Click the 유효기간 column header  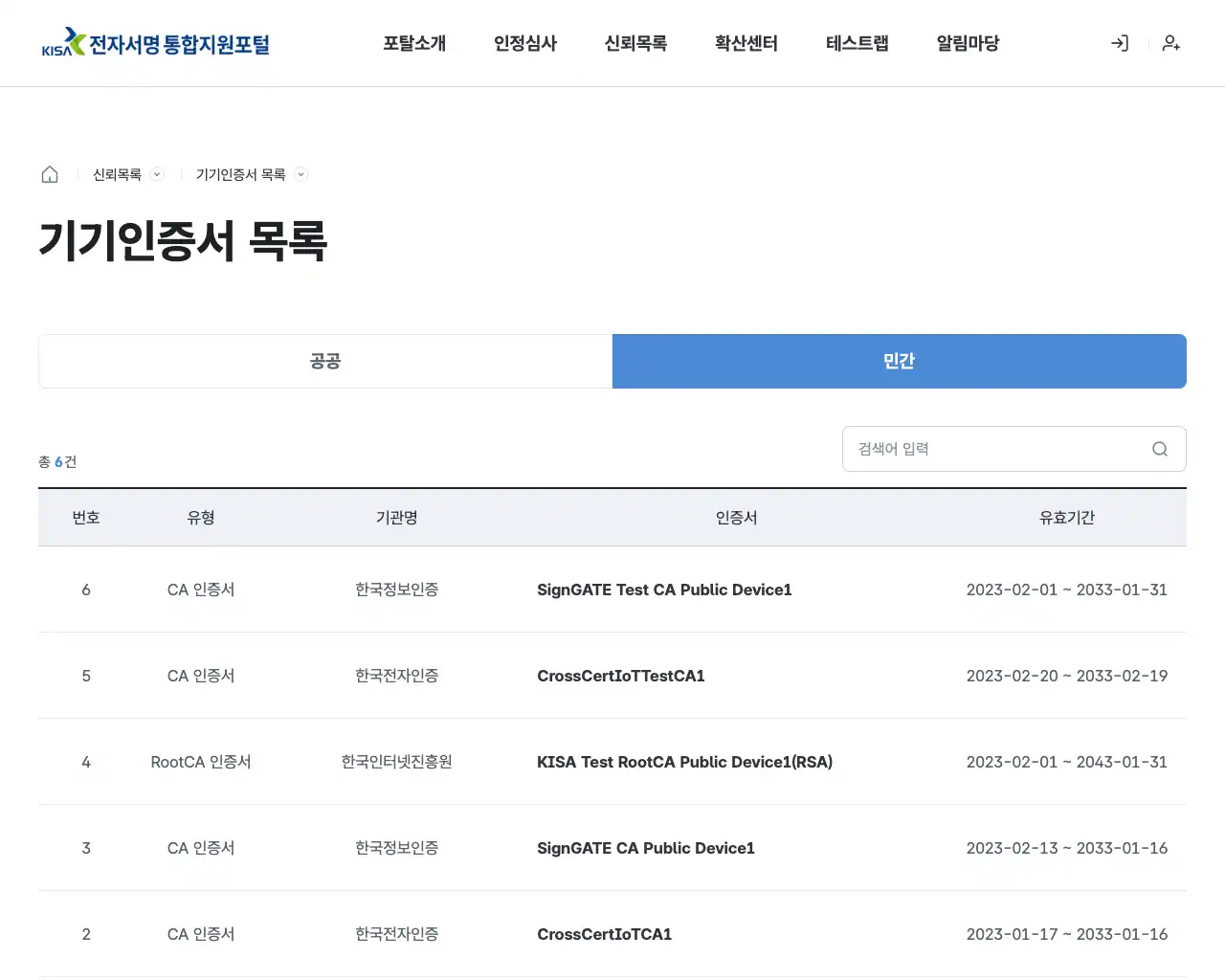1067,518
